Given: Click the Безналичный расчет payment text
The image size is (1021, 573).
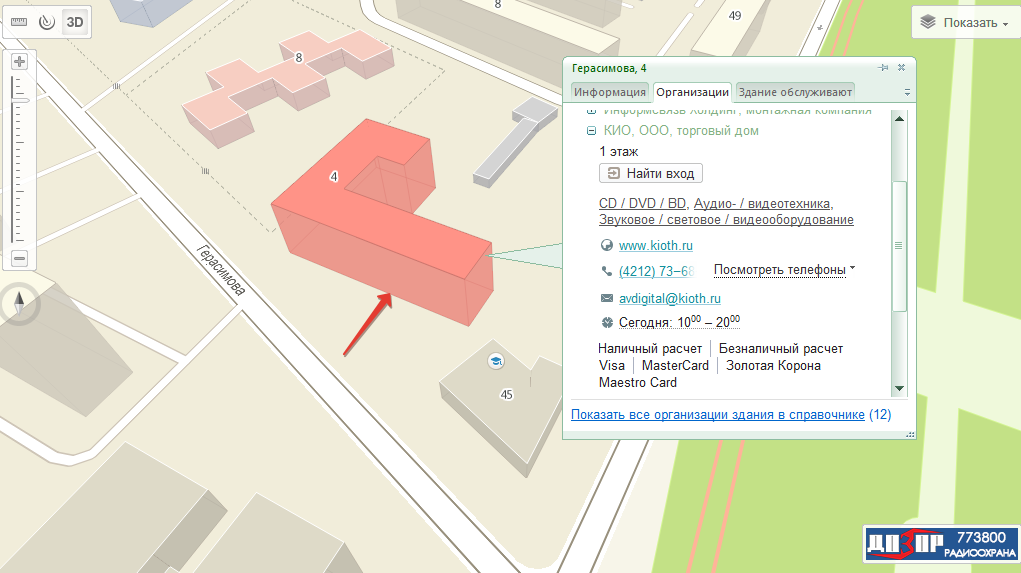Looking at the screenshot, I should click(x=781, y=349).
